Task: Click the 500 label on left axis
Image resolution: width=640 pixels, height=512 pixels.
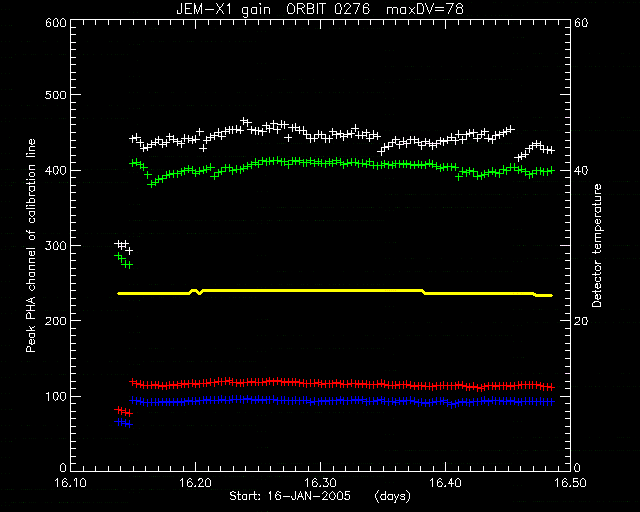Action: point(56,95)
